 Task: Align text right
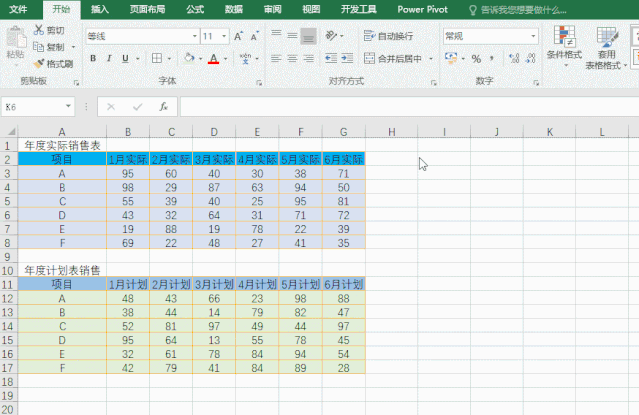click(308, 58)
